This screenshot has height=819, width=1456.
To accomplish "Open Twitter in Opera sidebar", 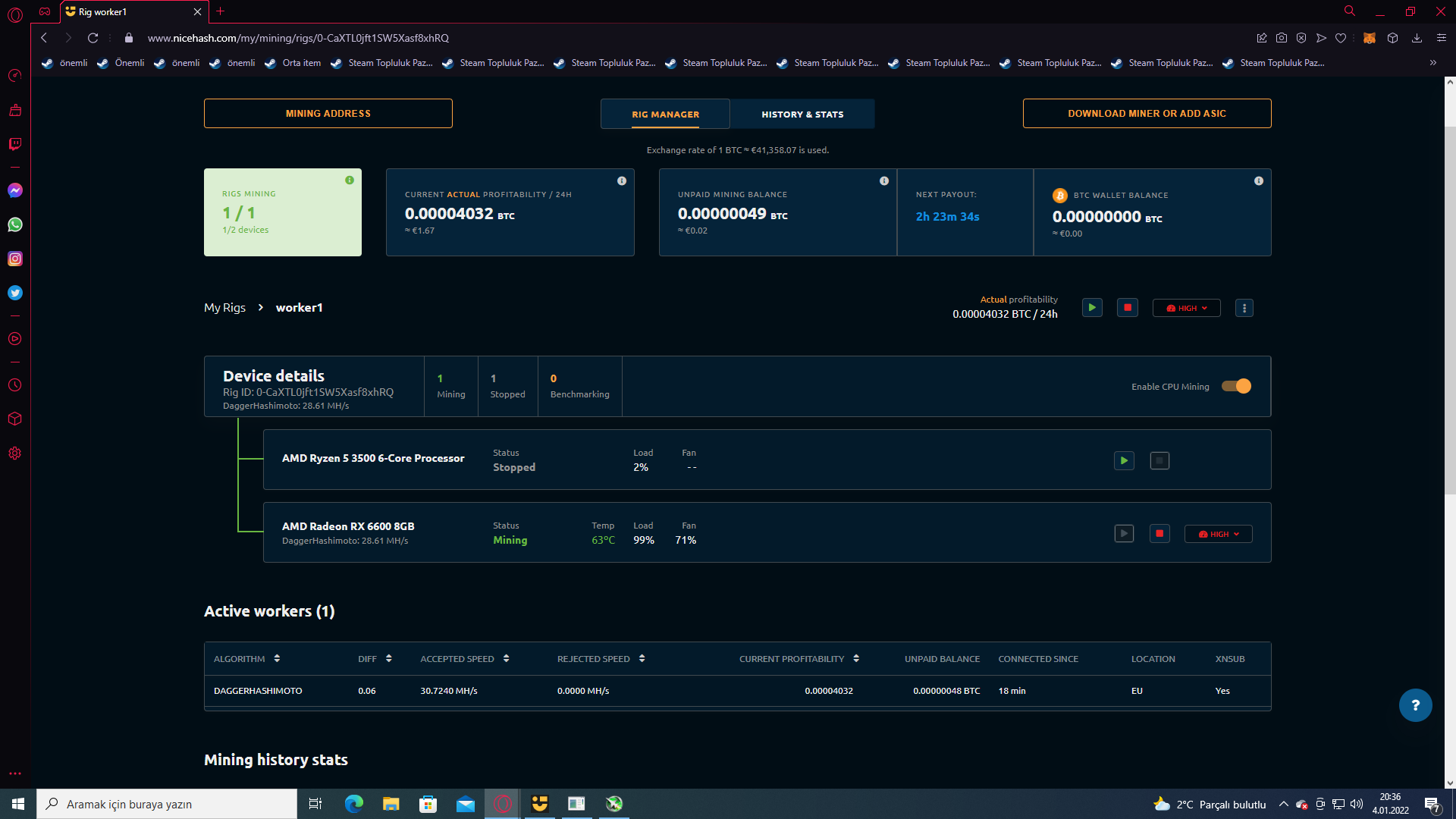I will tap(15, 293).
